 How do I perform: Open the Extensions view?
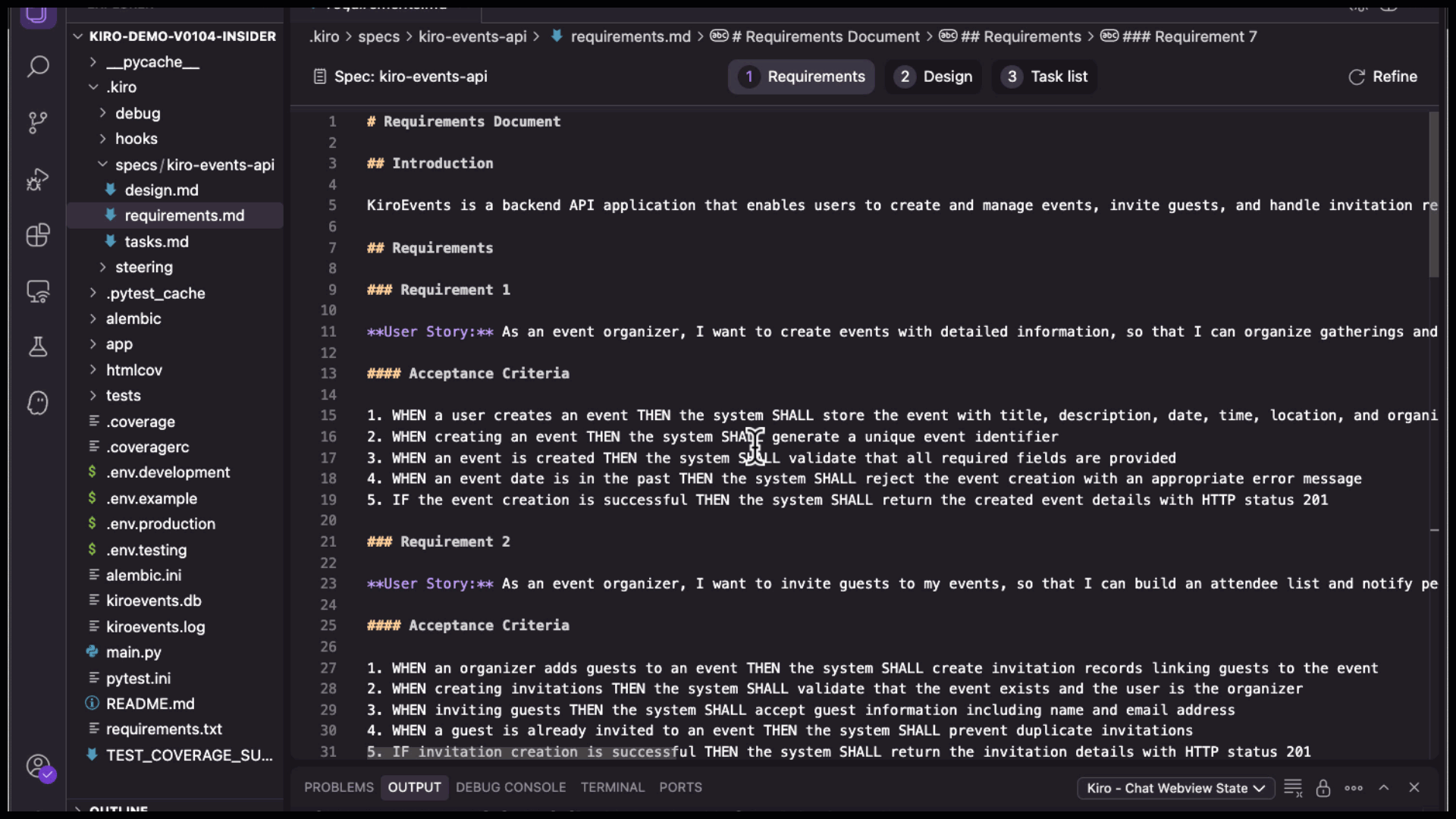click(x=38, y=235)
